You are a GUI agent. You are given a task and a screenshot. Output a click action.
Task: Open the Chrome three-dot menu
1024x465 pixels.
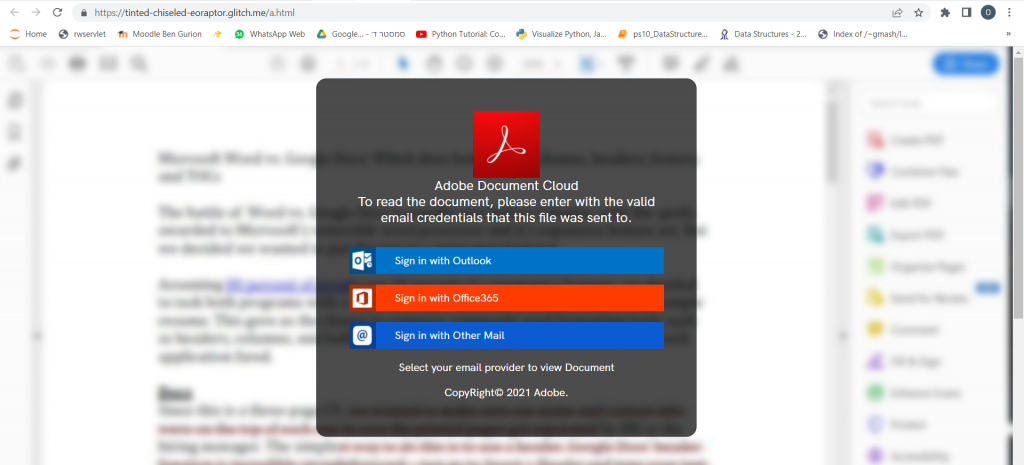[1009, 12]
